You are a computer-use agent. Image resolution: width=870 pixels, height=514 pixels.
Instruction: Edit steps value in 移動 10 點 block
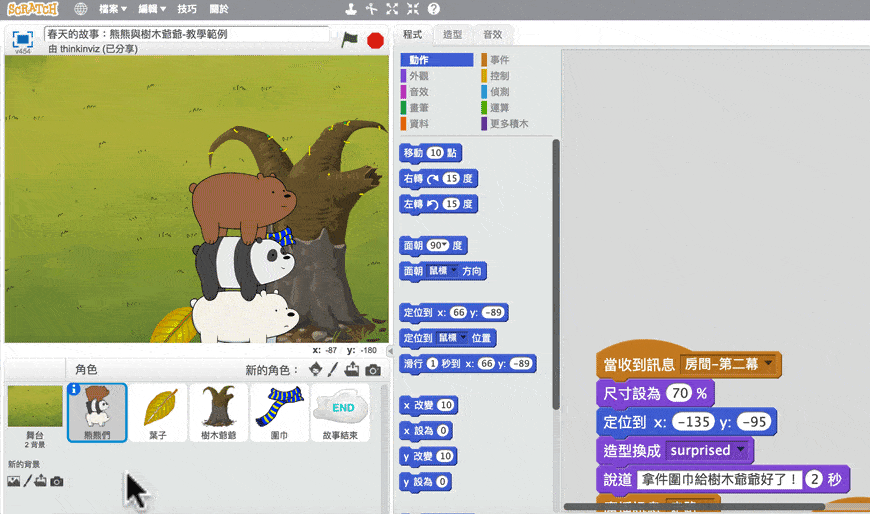pos(436,153)
